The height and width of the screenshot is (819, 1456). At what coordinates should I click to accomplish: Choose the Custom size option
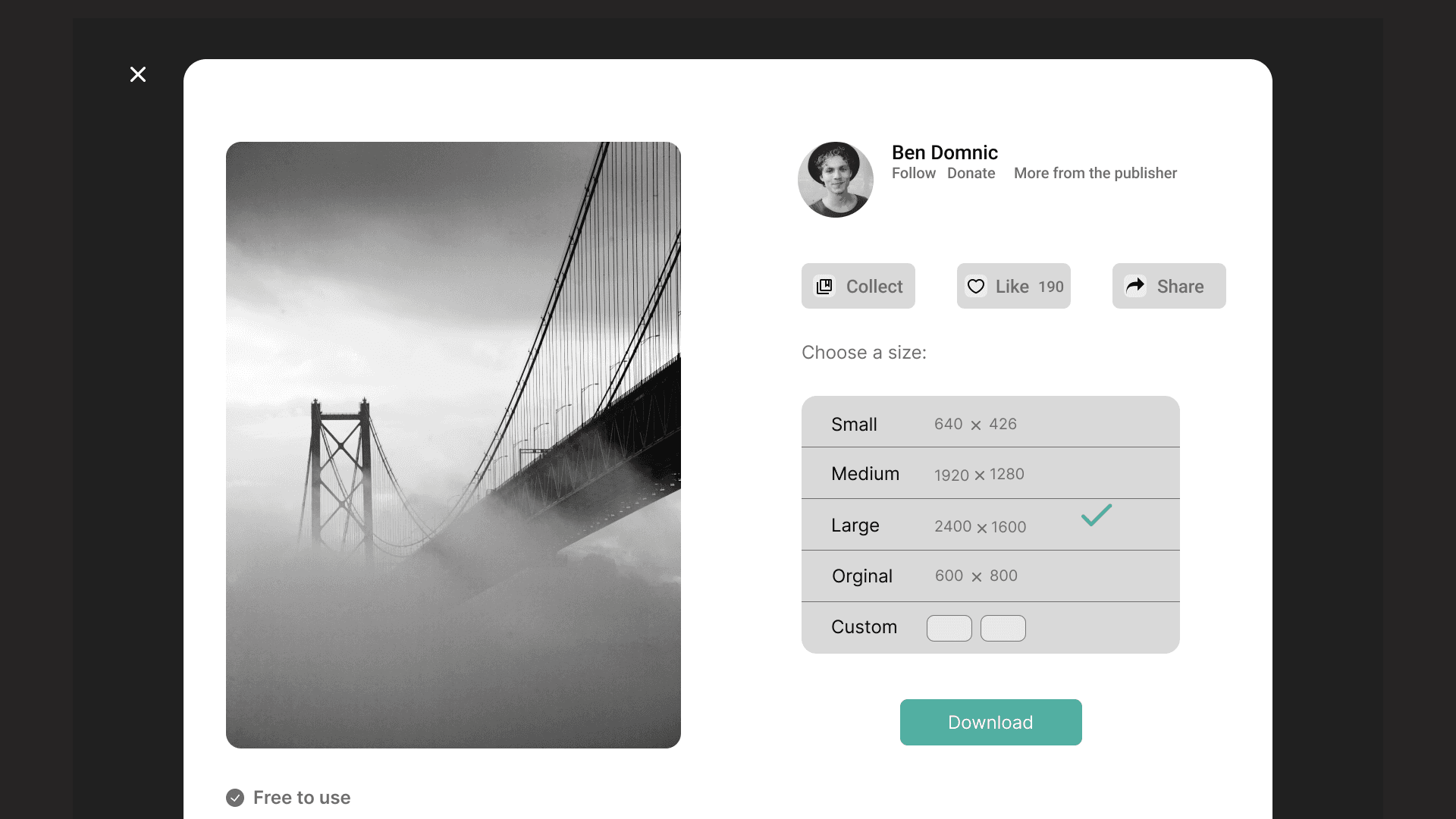coord(864,627)
